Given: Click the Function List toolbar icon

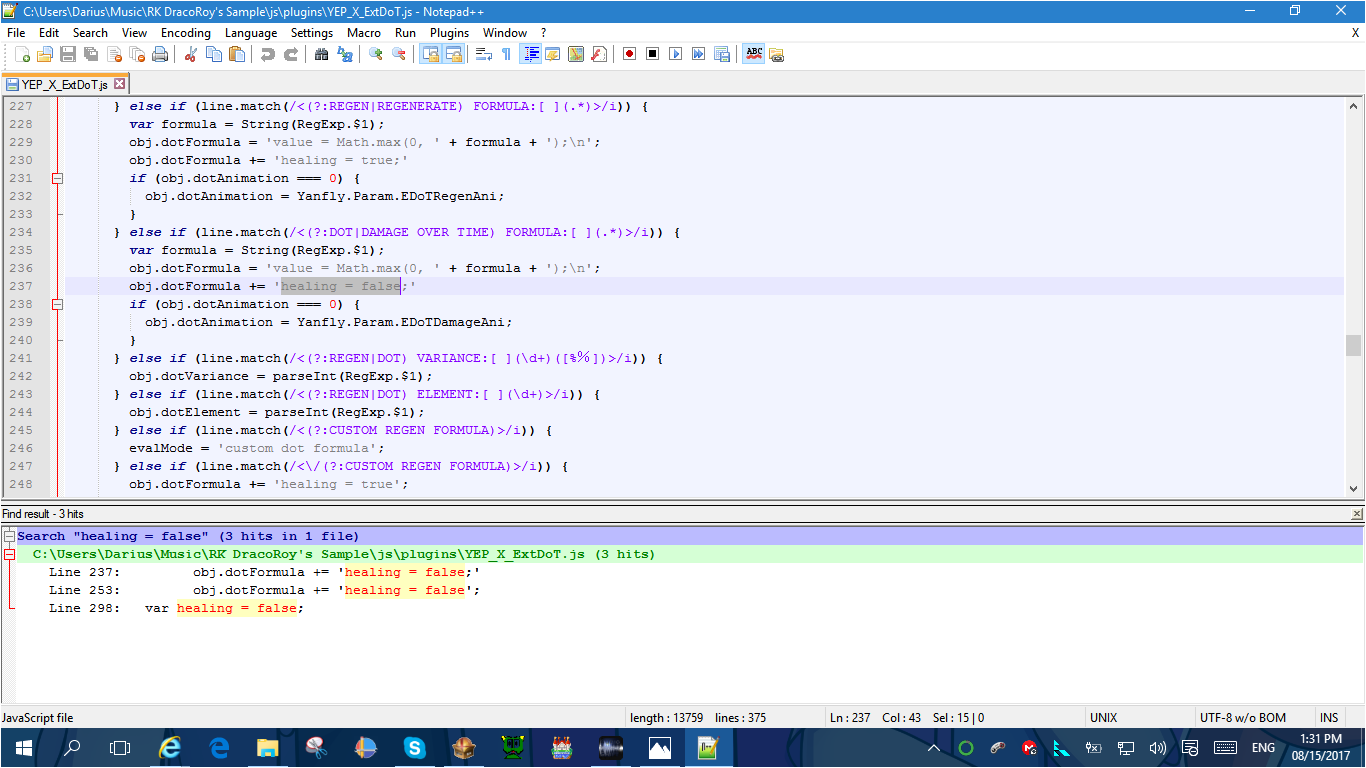Looking at the screenshot, I should click(x=598, y=54).
